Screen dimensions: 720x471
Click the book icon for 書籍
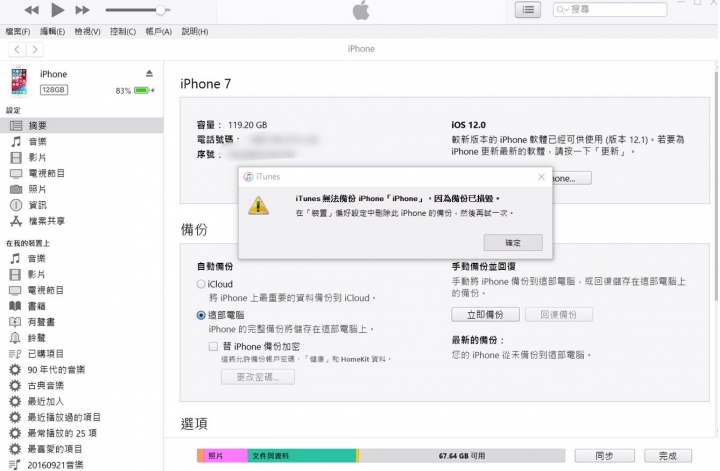click(15, 306)
